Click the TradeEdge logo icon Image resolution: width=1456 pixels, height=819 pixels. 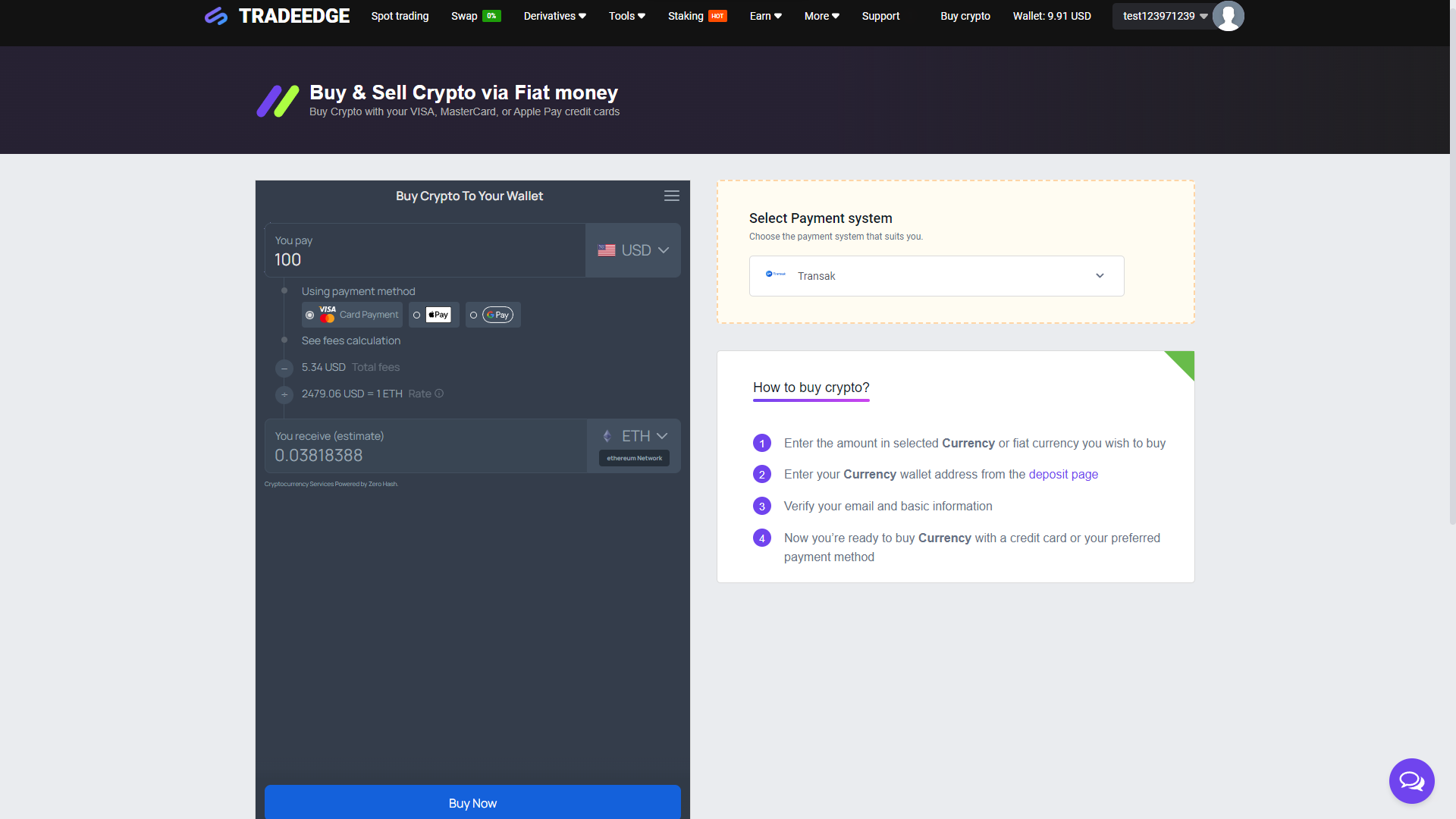[x=216, y=16]
